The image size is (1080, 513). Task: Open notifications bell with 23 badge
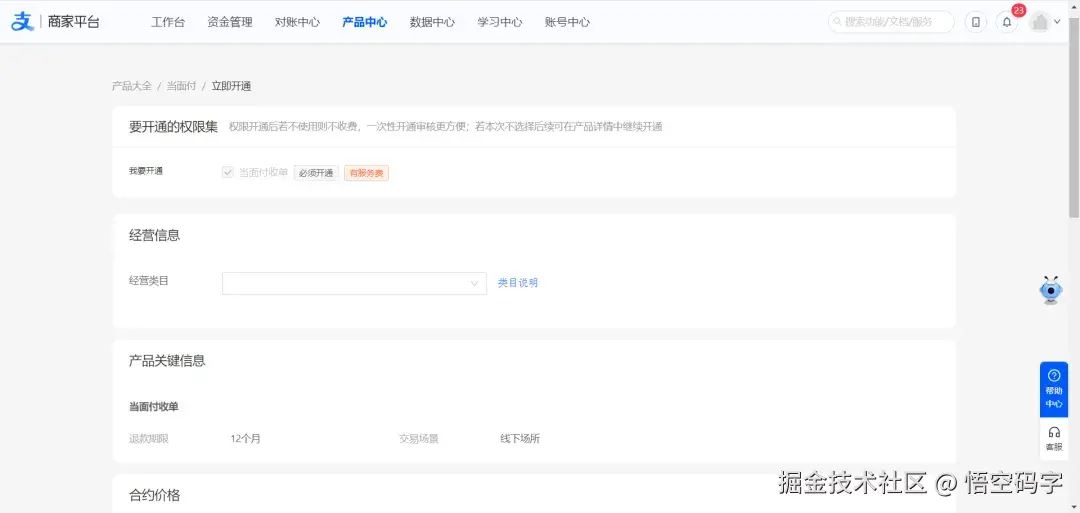coord(1007,22)
